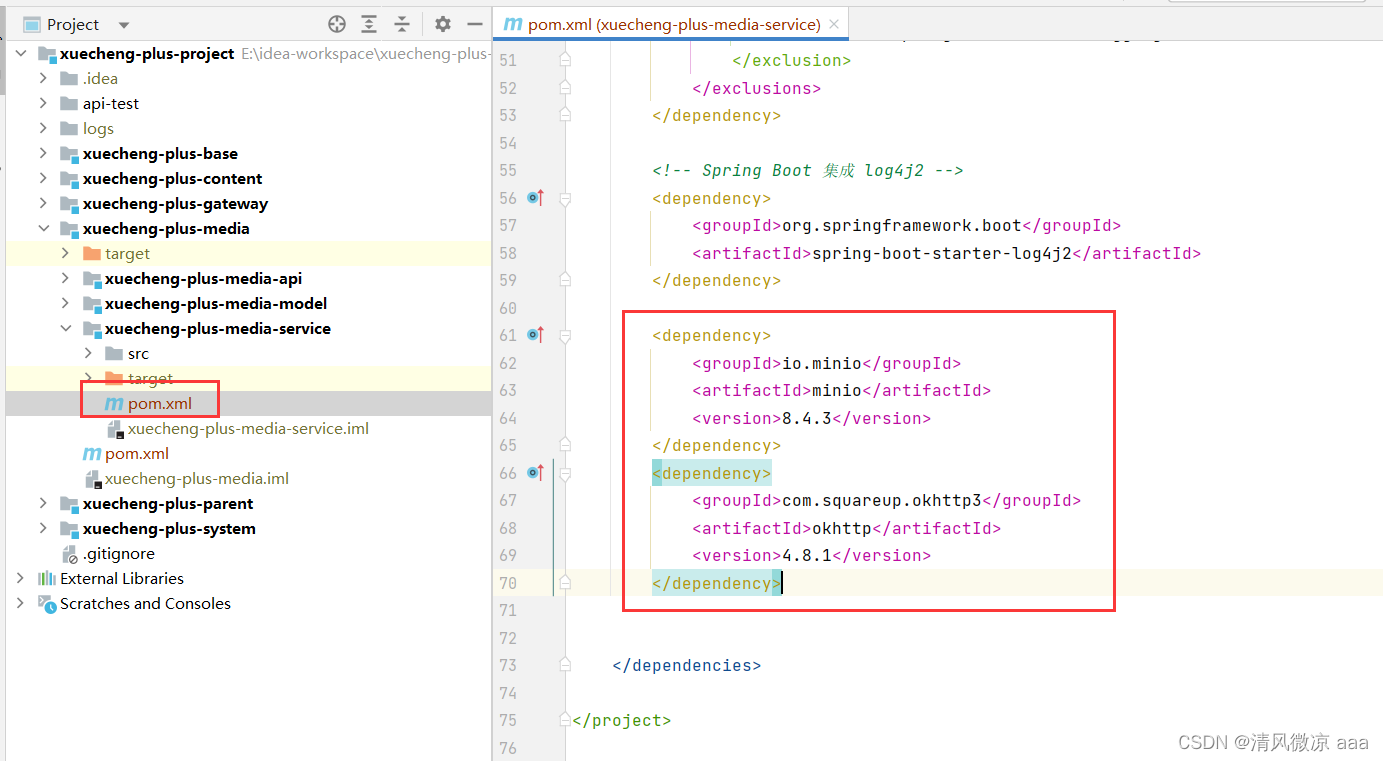
Task: Expand the logs folder
Action: click(43, 128)
